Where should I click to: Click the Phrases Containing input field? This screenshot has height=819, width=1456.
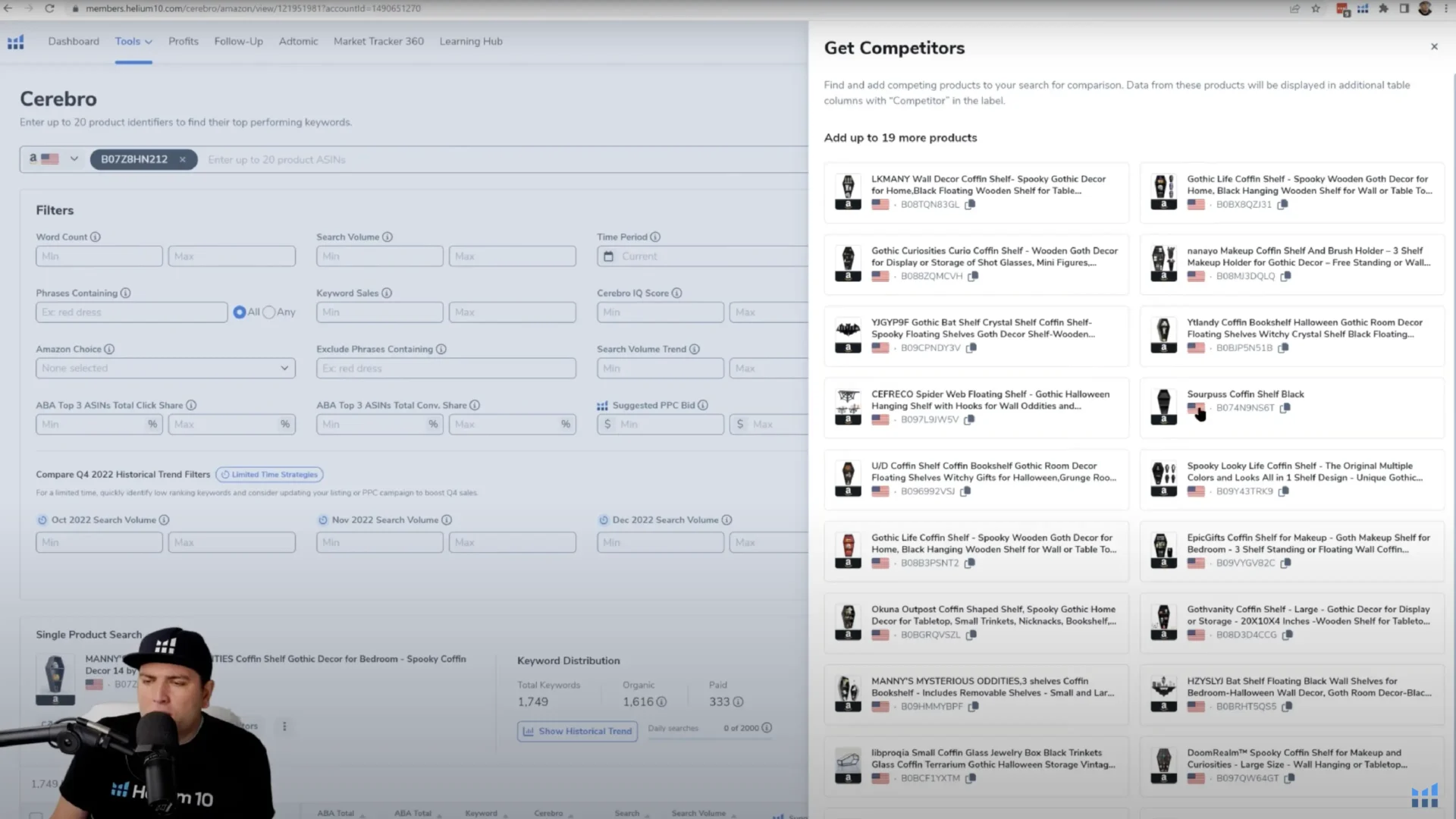point(131,312)
